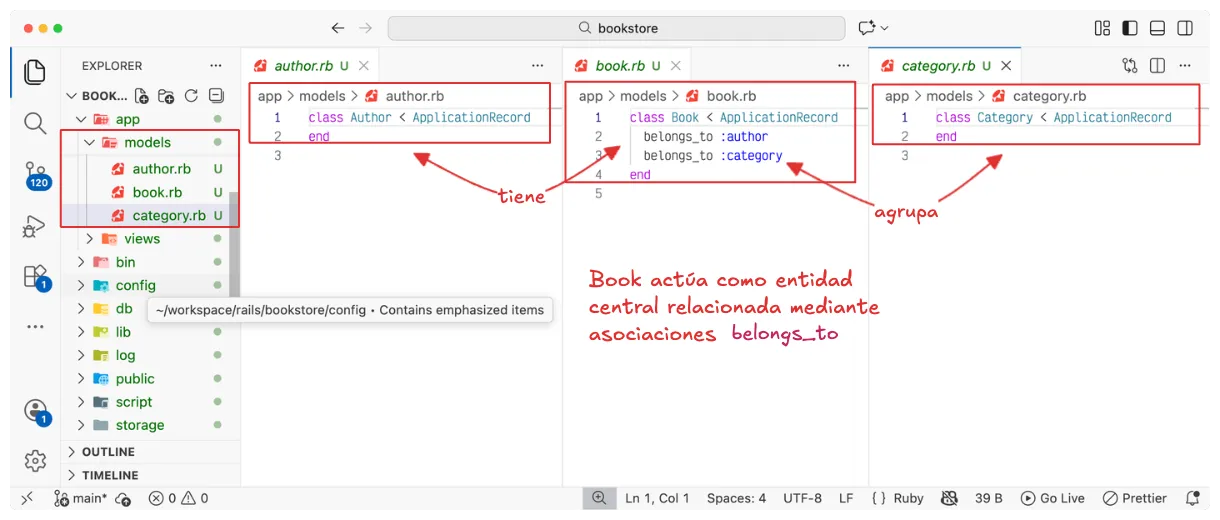1220x520 pixels.
Task: Open the Extensions view
Action: (x=35, y=276)
